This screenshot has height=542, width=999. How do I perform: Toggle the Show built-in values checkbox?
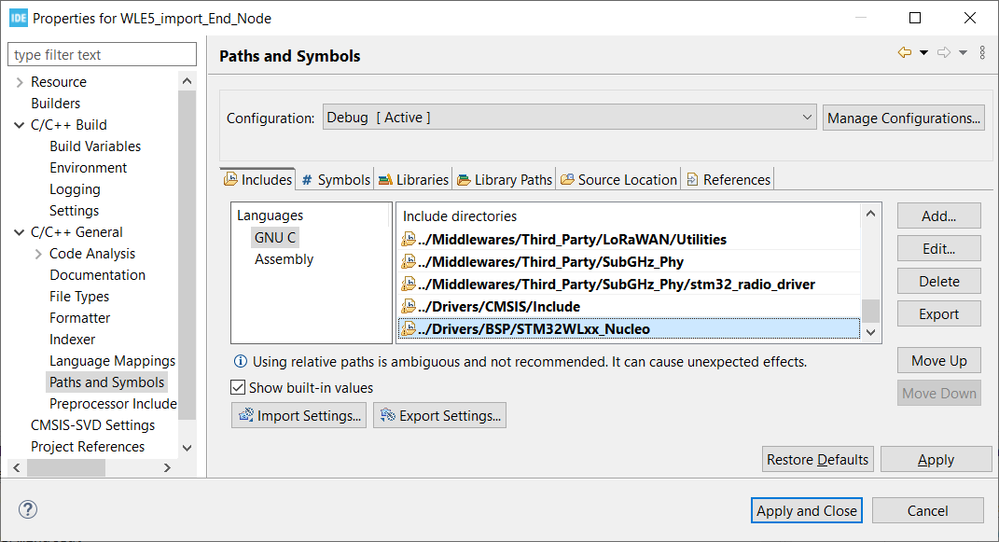[x=238, y=387]
